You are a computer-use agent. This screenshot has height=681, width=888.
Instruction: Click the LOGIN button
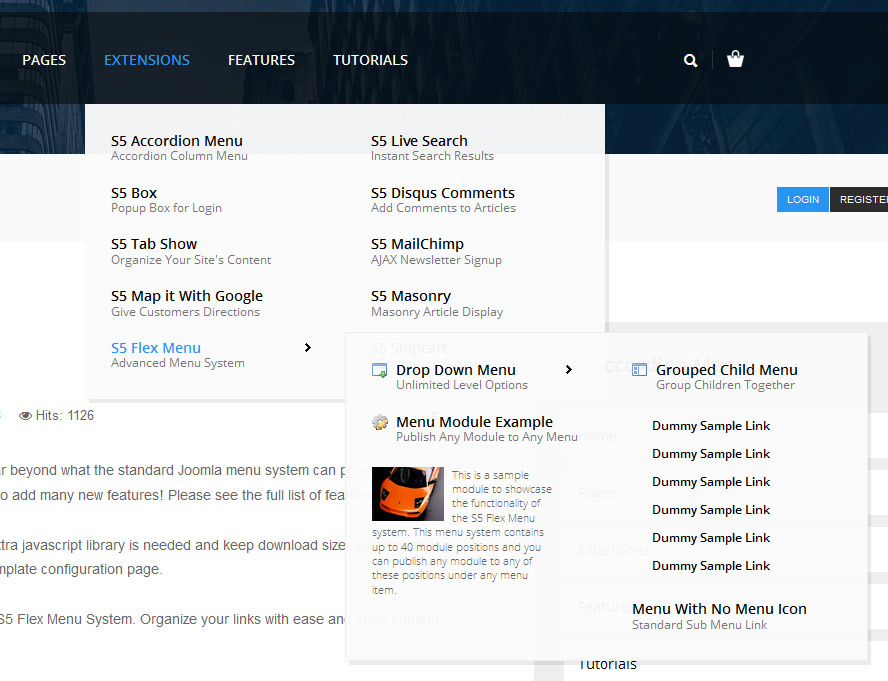pos(803,199)
